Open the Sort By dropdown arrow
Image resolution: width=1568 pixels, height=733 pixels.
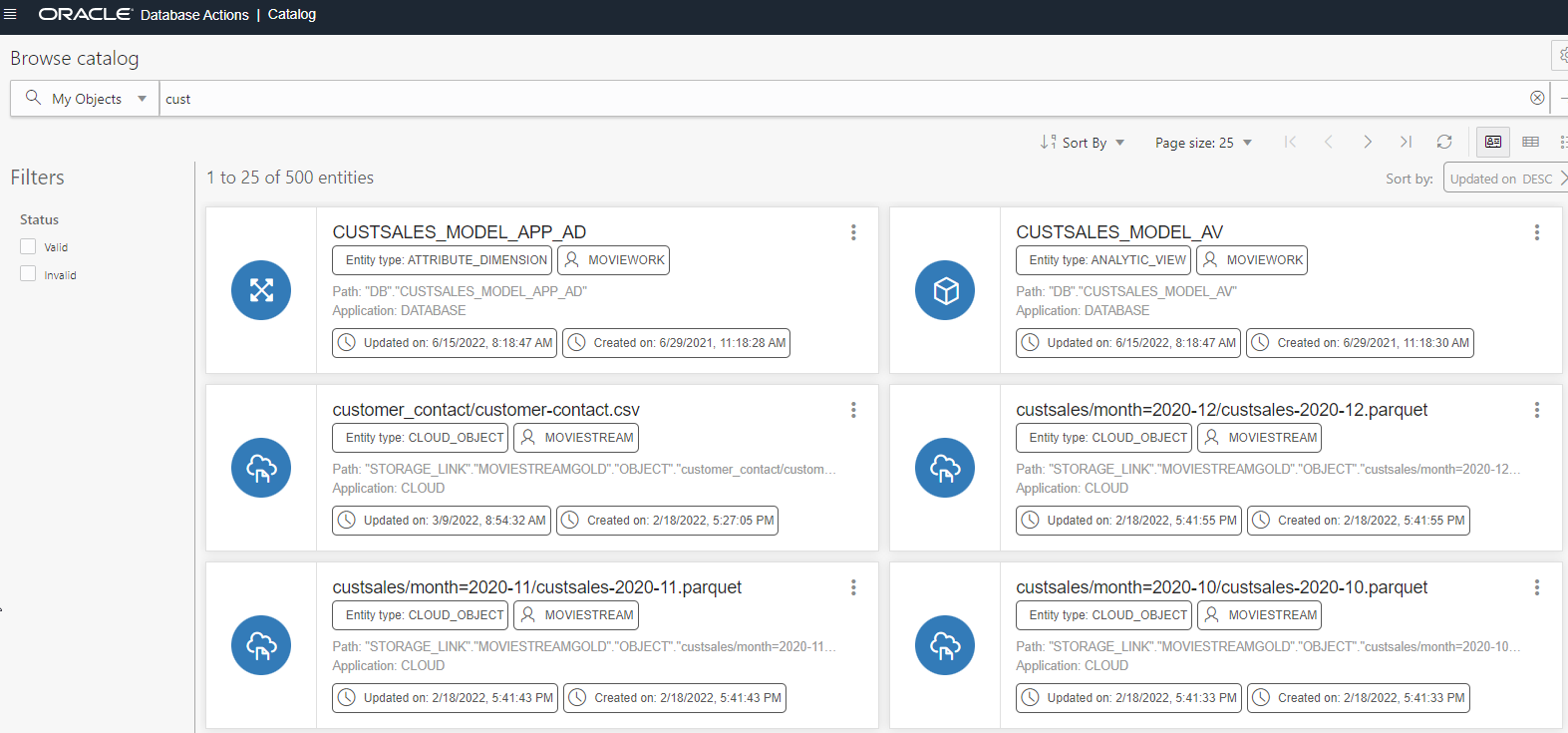tap(1120, 143)
